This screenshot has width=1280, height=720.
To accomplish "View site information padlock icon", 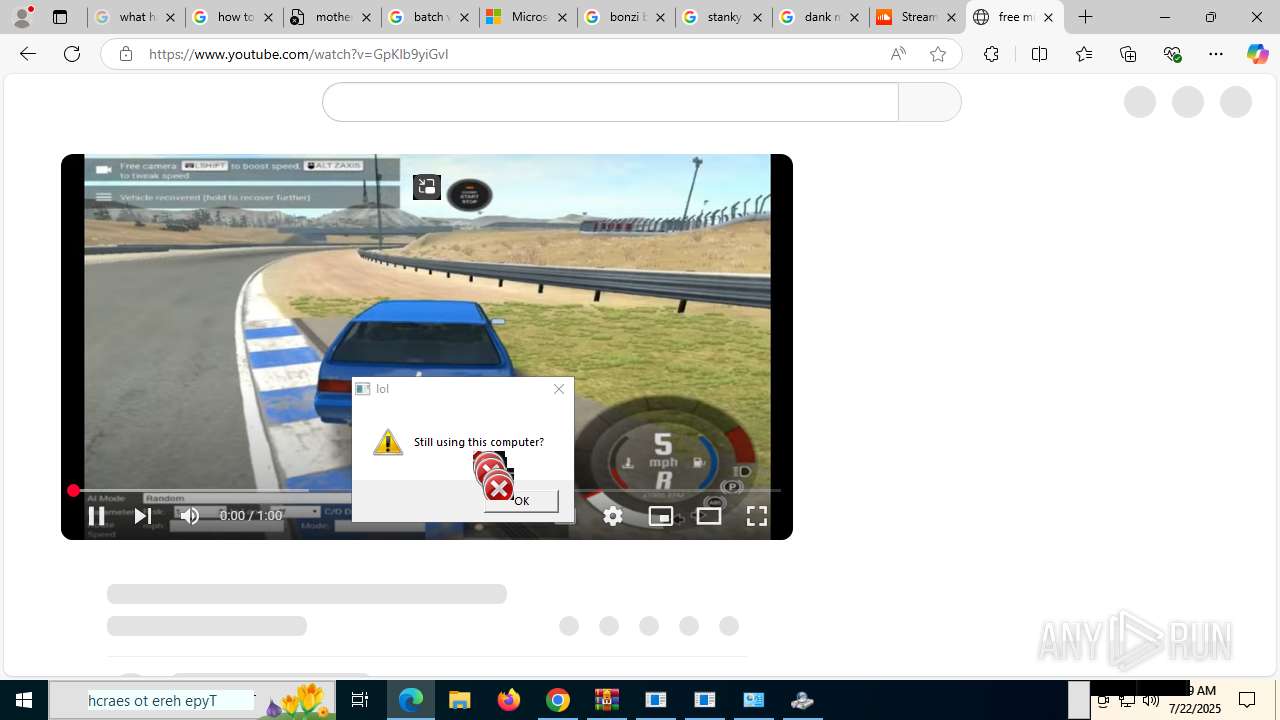I will coord(125,54).
